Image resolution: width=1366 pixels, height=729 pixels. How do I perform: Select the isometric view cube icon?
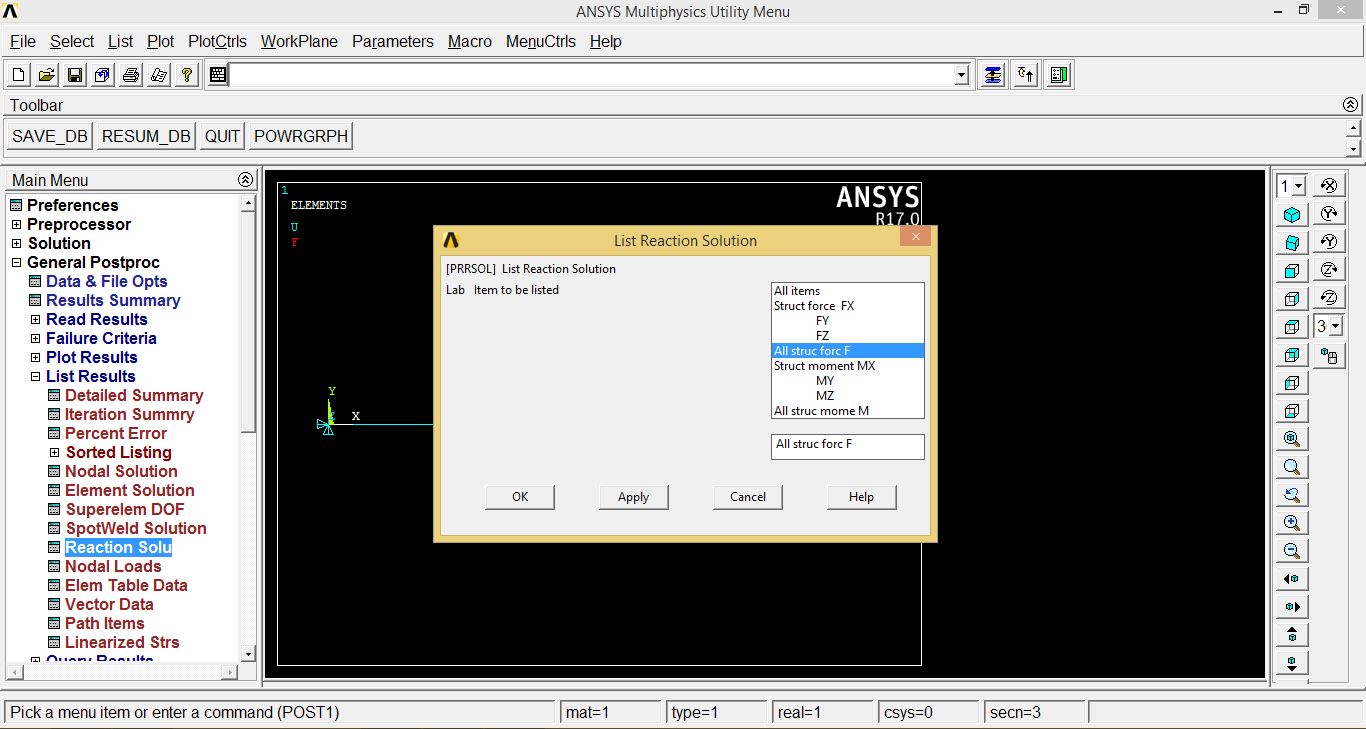pyautogui.click(x=1291, y=213)
